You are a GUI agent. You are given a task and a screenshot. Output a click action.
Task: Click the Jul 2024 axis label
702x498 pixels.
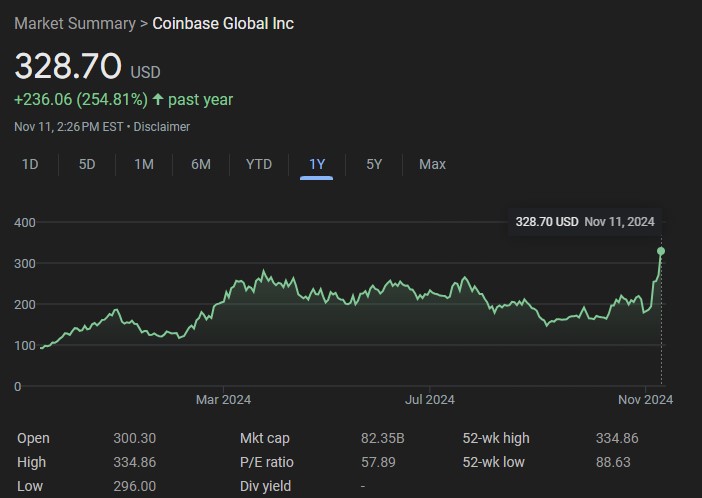click(429, 400)
